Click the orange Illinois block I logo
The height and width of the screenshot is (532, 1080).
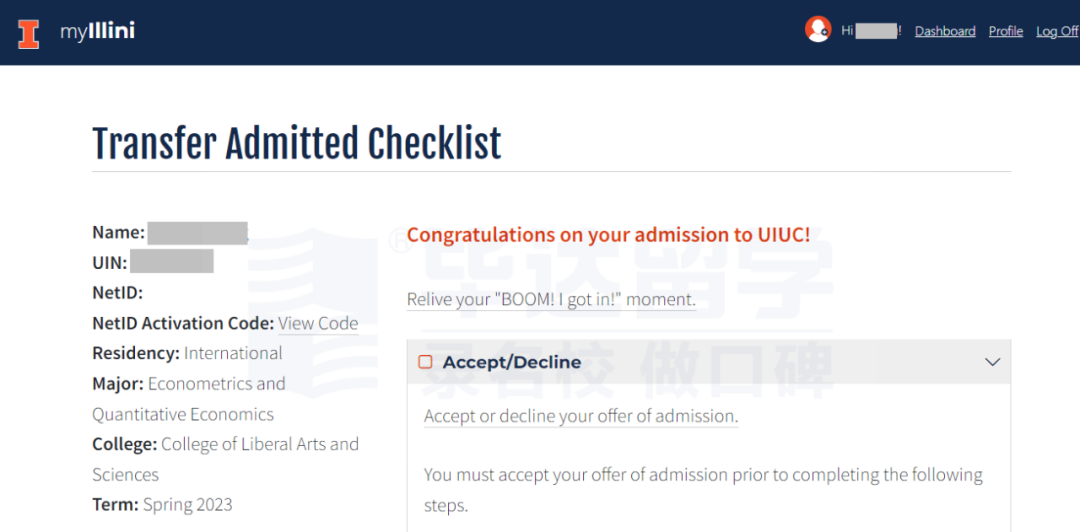pos(28,34)
